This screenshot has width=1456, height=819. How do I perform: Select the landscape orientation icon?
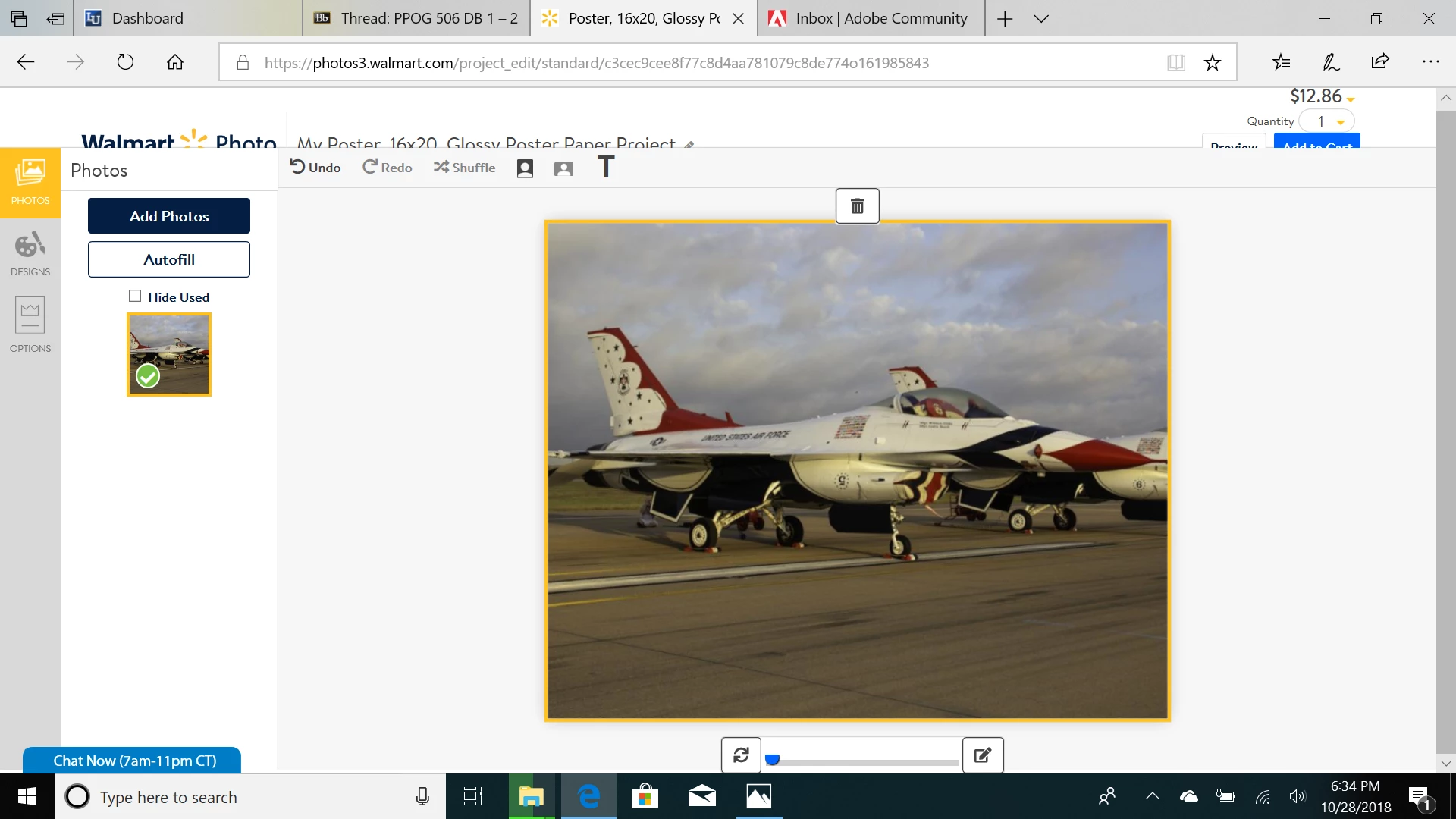point(563,168)
